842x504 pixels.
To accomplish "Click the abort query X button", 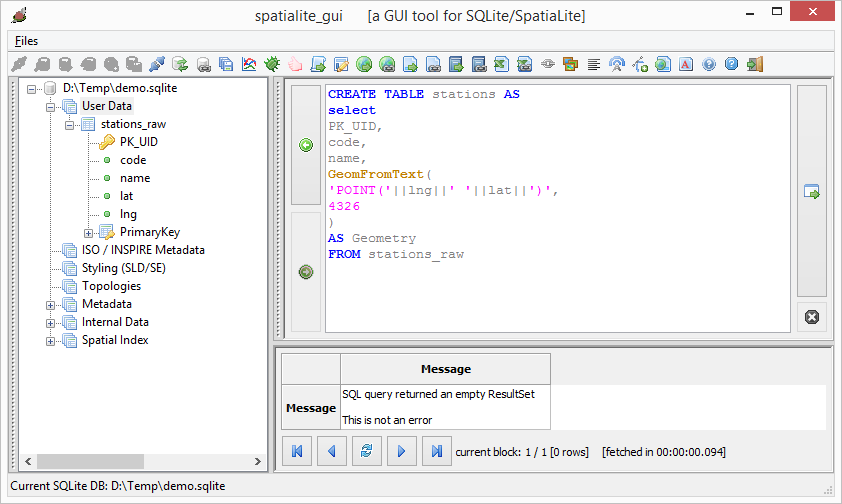I will pos(811,317).
